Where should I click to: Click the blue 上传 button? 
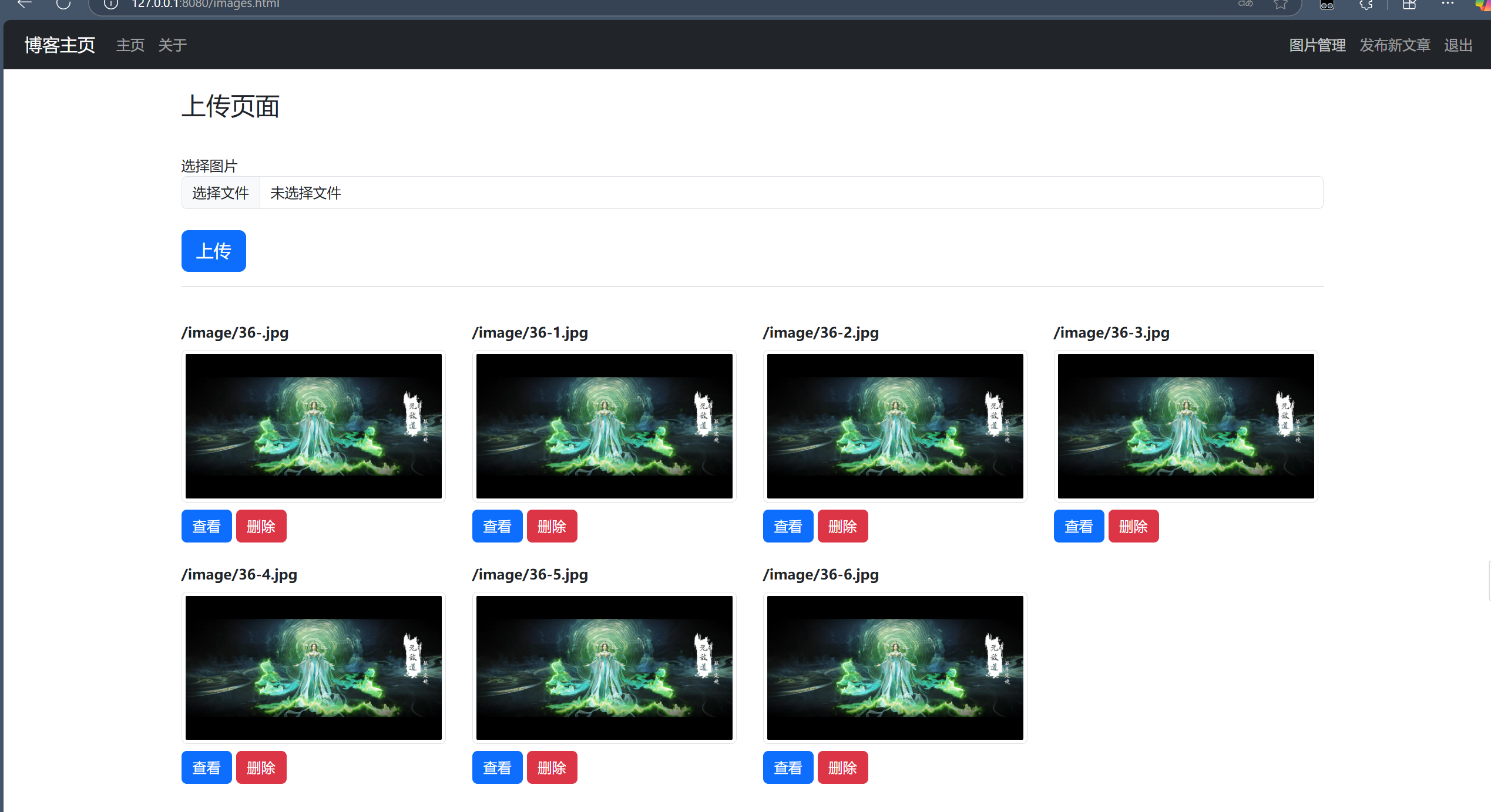(x=213, y=251)
